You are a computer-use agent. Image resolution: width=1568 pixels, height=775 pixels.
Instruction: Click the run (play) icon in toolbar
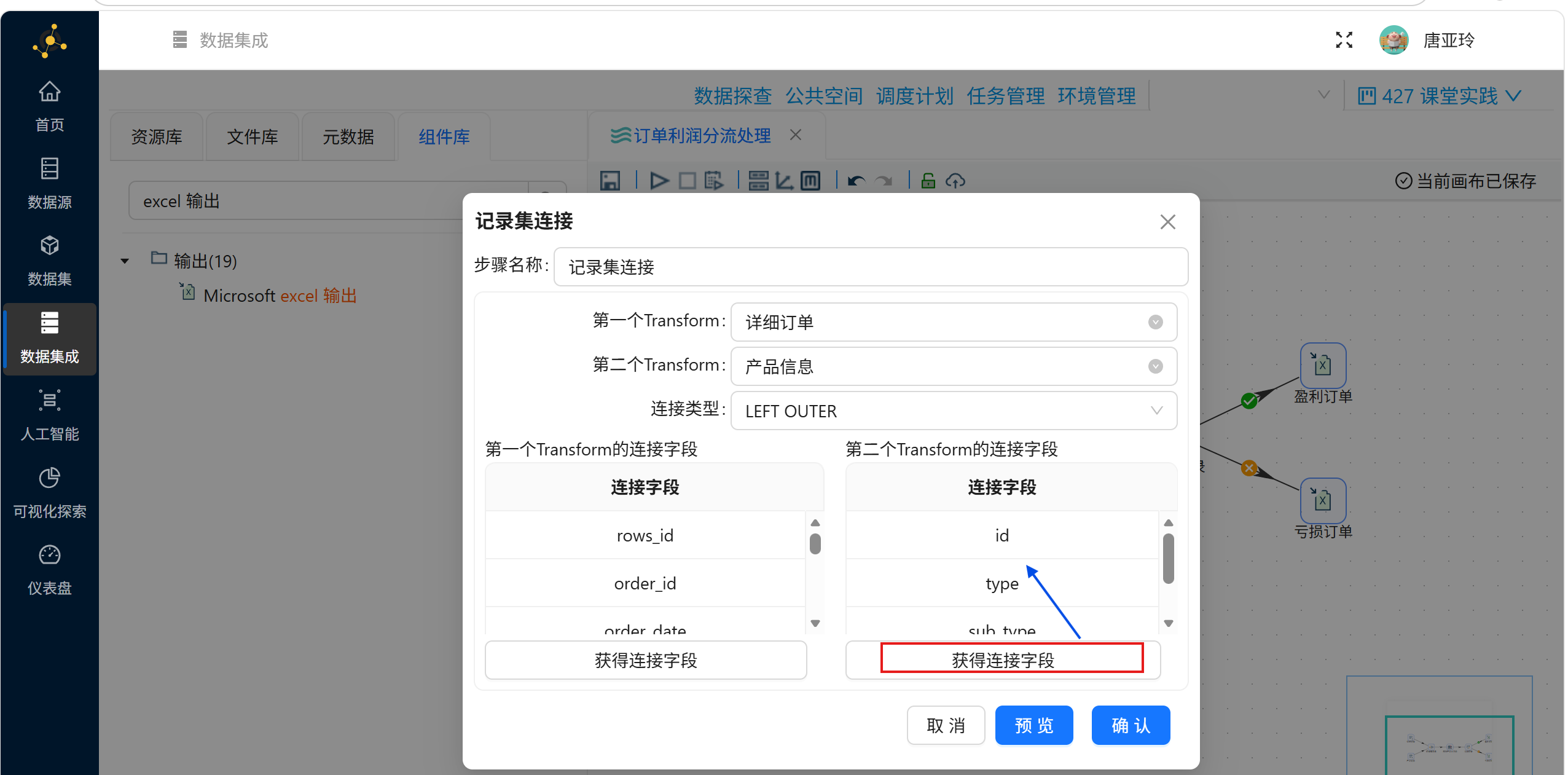[x=659, y=181]
